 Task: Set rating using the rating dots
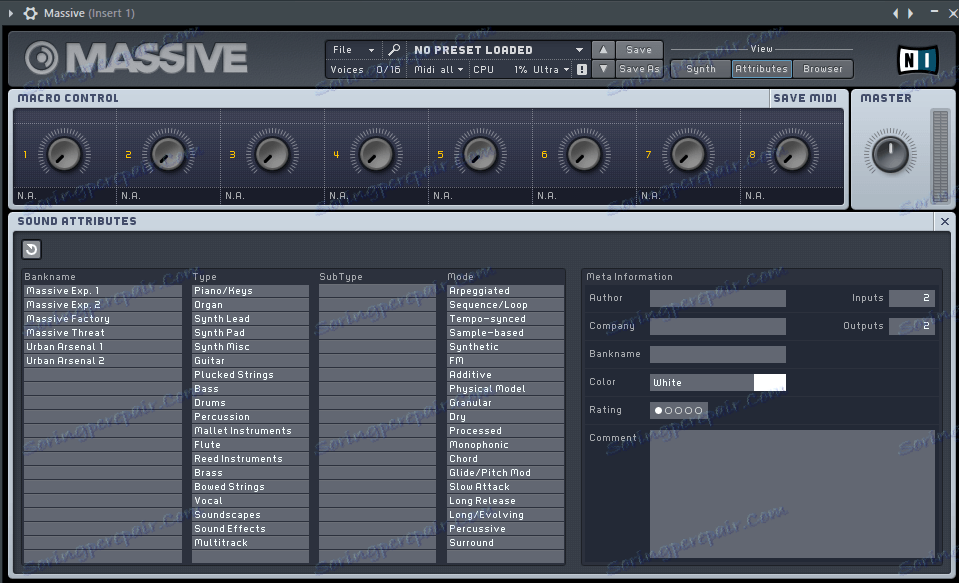point(678,410)
